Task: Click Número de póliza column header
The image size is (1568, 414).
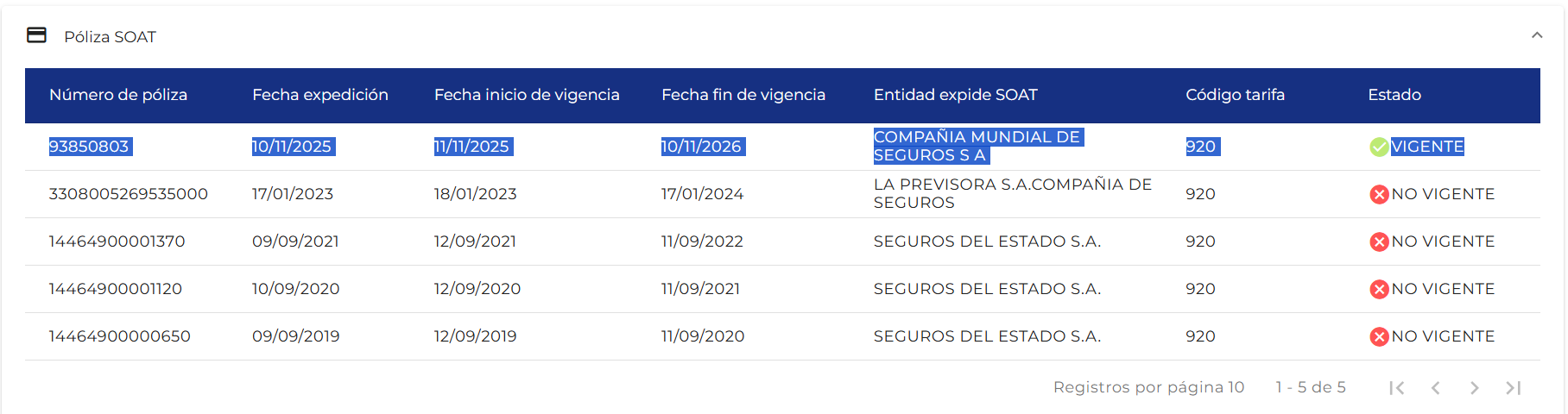Action: [118, 95]
